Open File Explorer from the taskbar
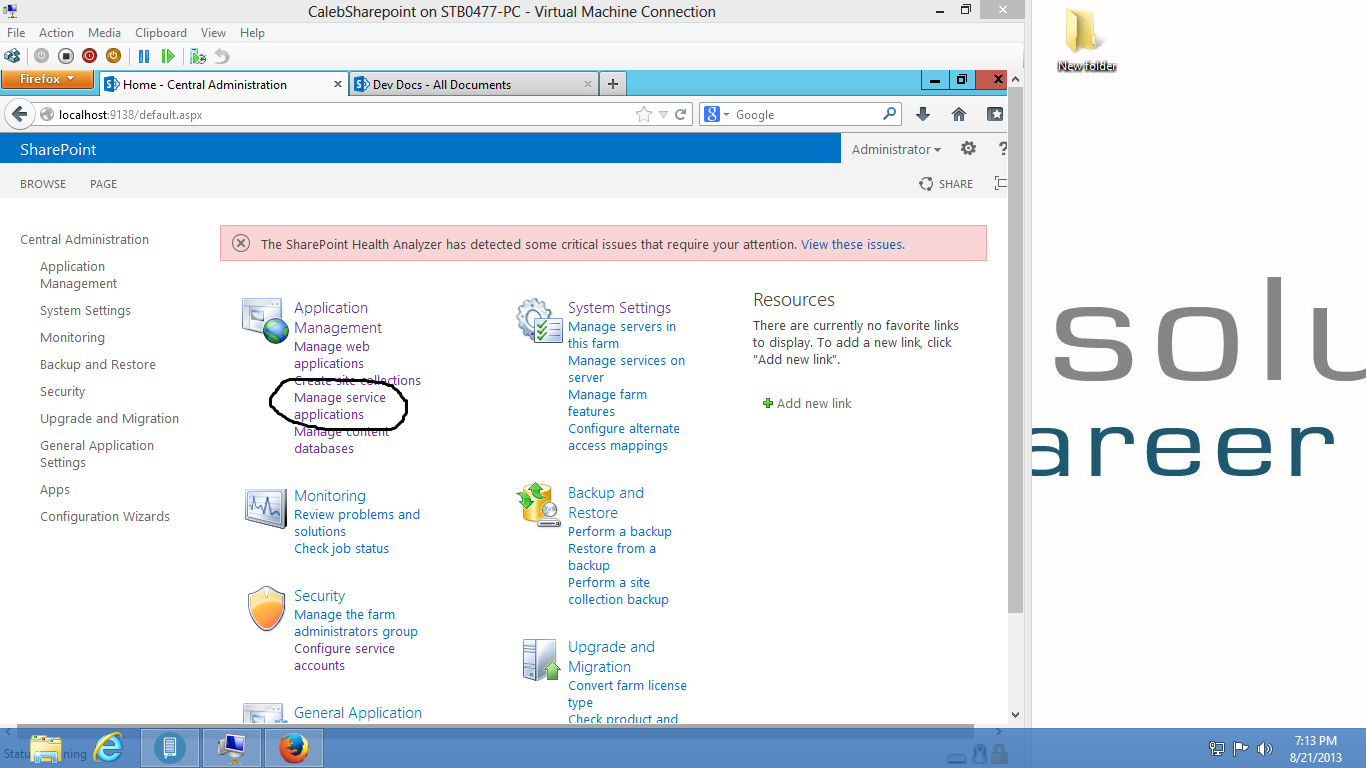The image size is (1366, 768). coord(45,747)
